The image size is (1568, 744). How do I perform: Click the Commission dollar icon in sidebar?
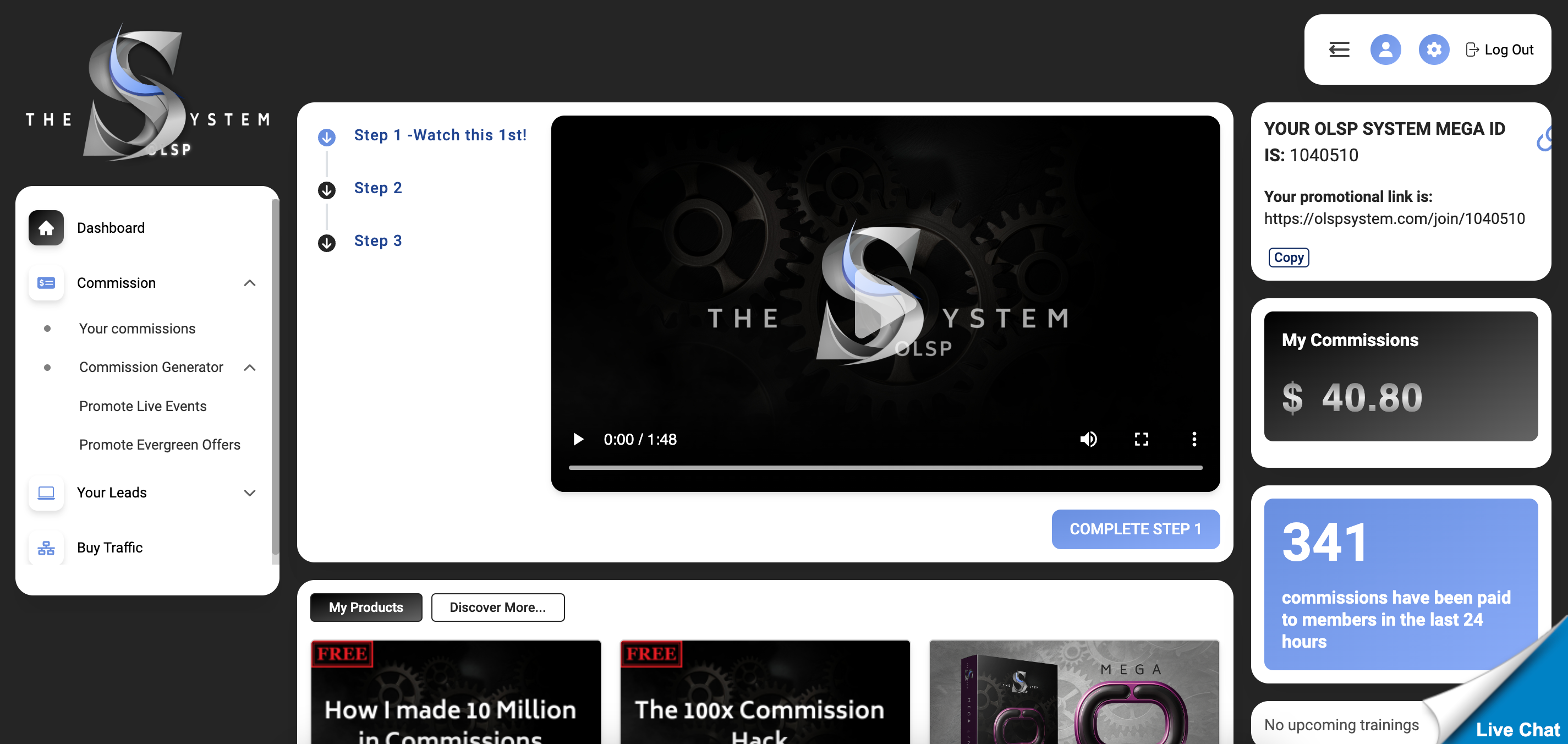pos(46,283)
